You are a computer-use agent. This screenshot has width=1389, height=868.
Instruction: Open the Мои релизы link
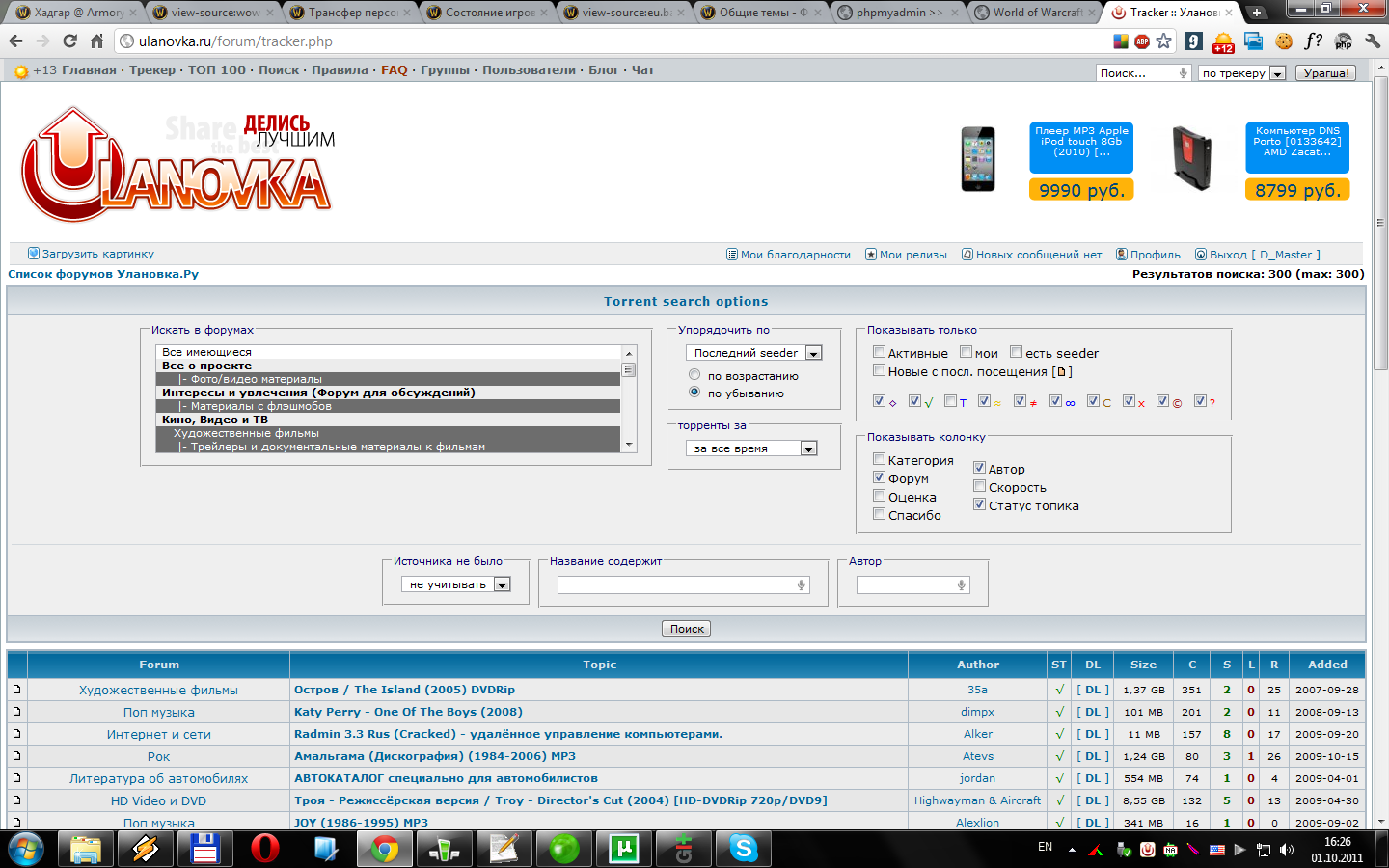[906, 255]
